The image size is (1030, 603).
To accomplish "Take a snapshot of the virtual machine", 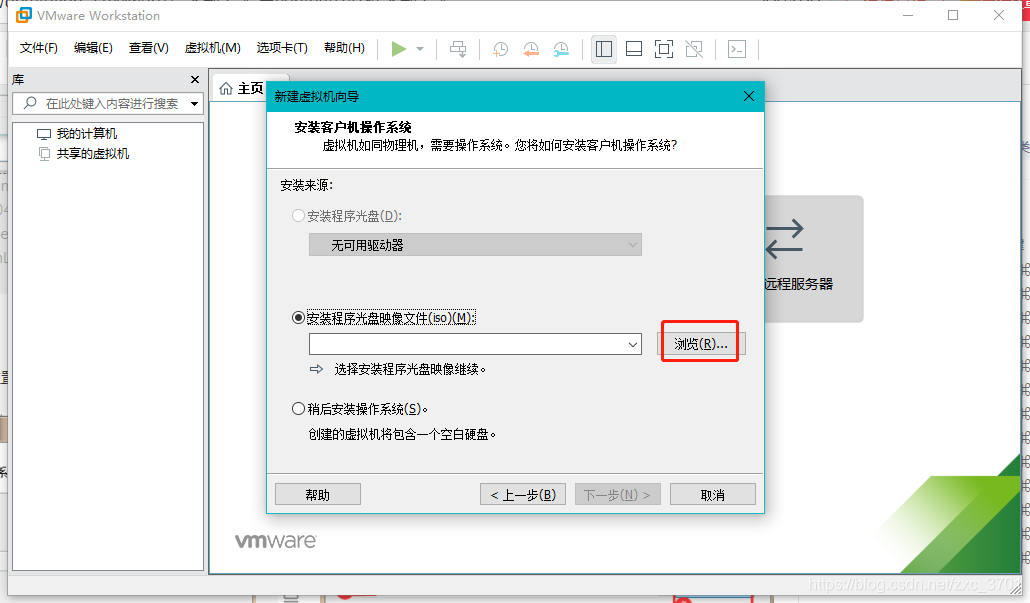I will pos(500,49).
